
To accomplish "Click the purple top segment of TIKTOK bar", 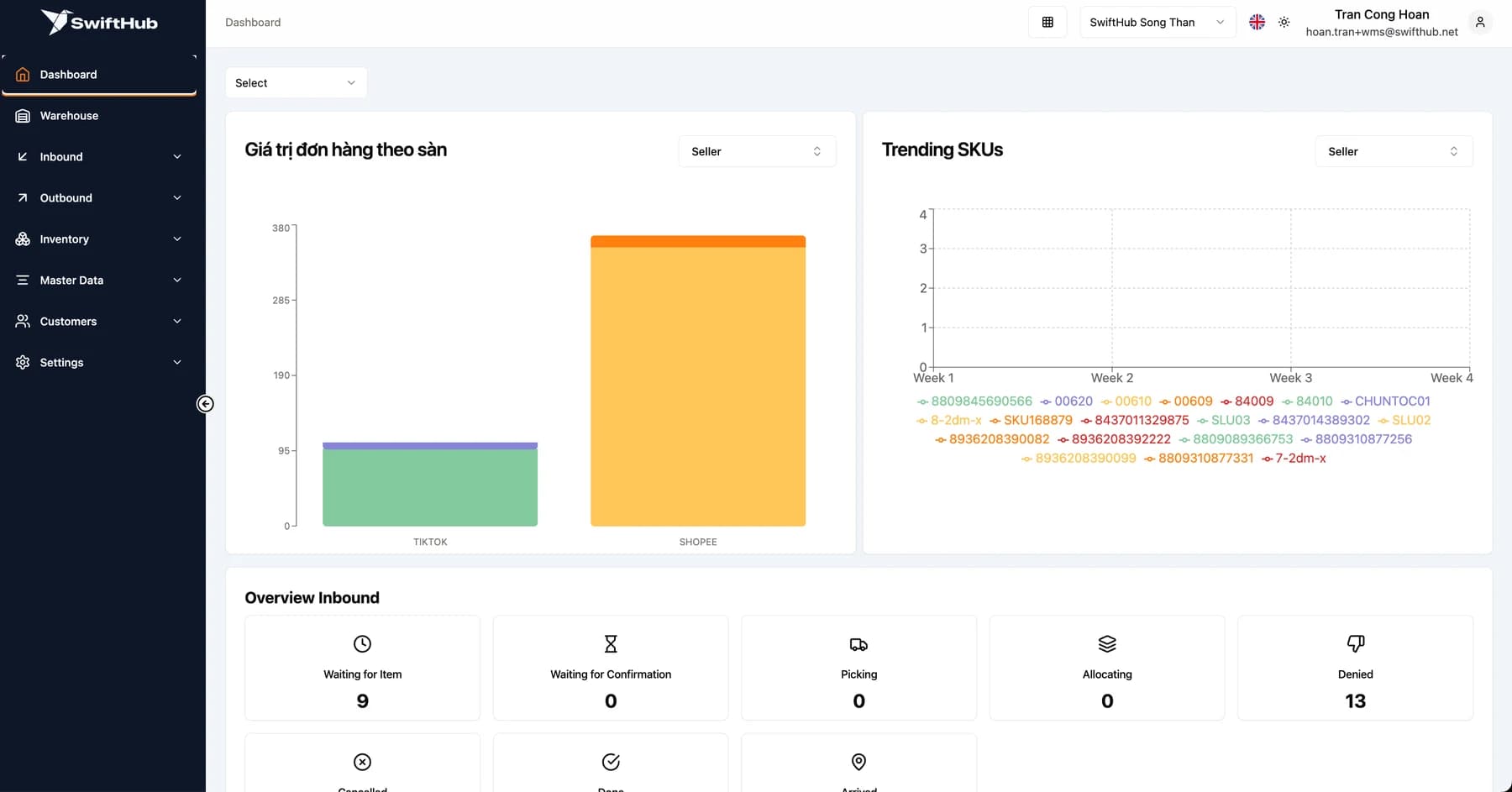I will [x=430, y=446].
